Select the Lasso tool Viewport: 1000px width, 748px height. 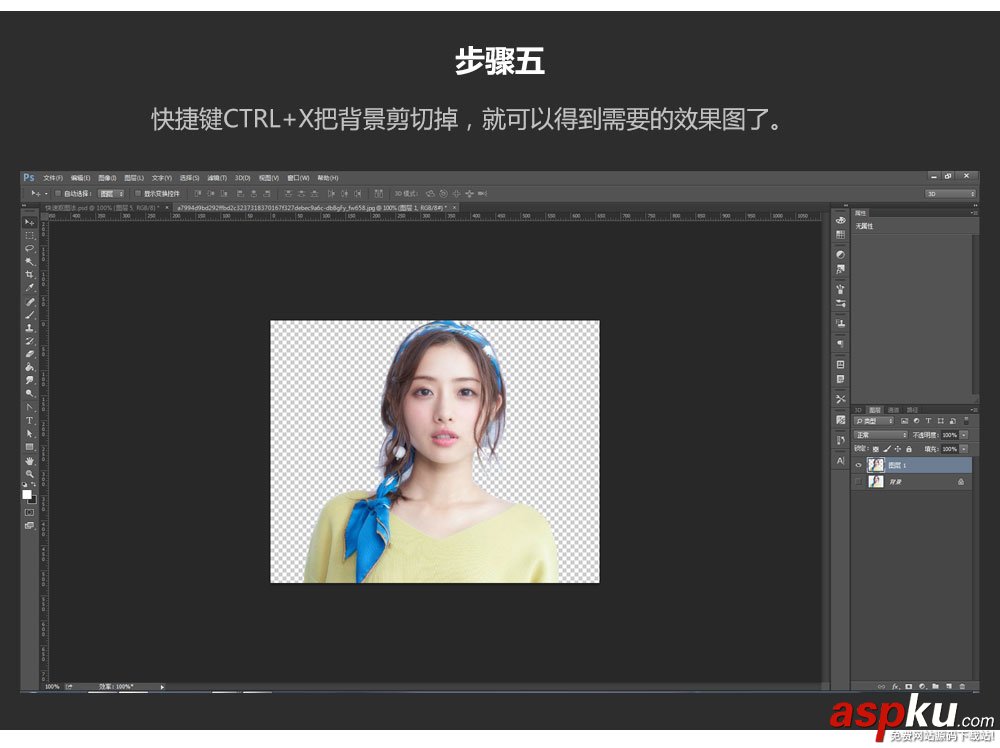point(29,249)
